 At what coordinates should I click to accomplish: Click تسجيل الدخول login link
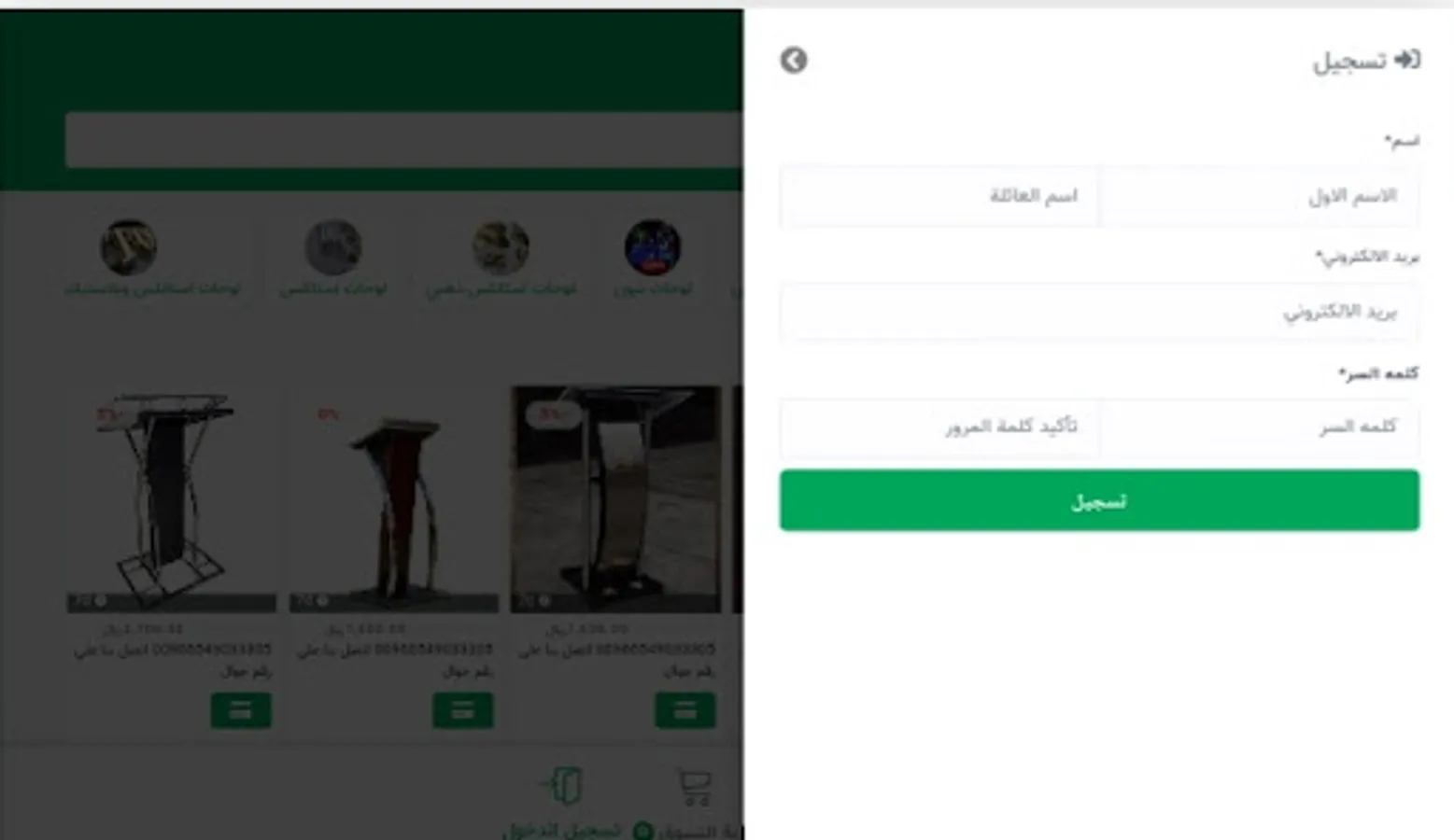pos(562,830)
